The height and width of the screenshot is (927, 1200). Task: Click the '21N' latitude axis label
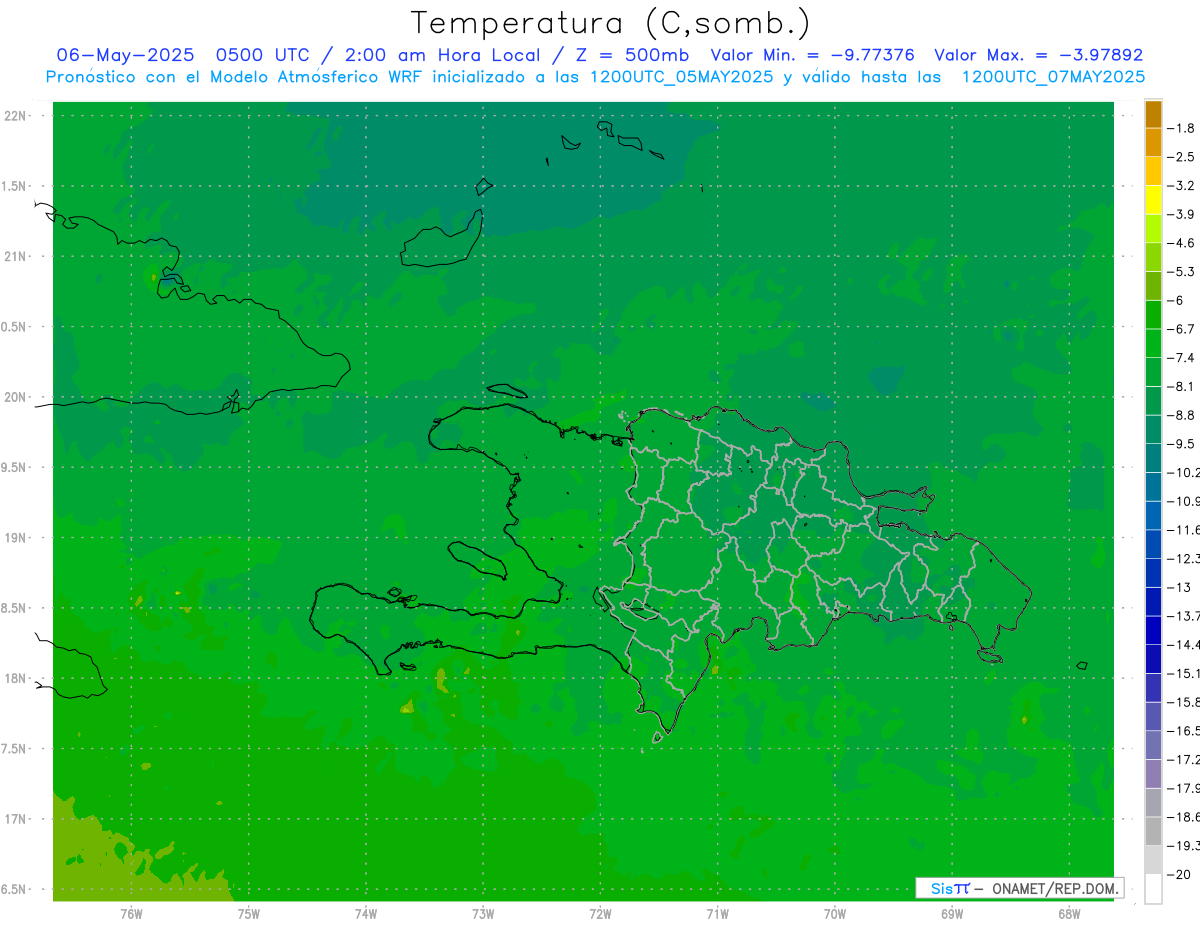point(16,256)
